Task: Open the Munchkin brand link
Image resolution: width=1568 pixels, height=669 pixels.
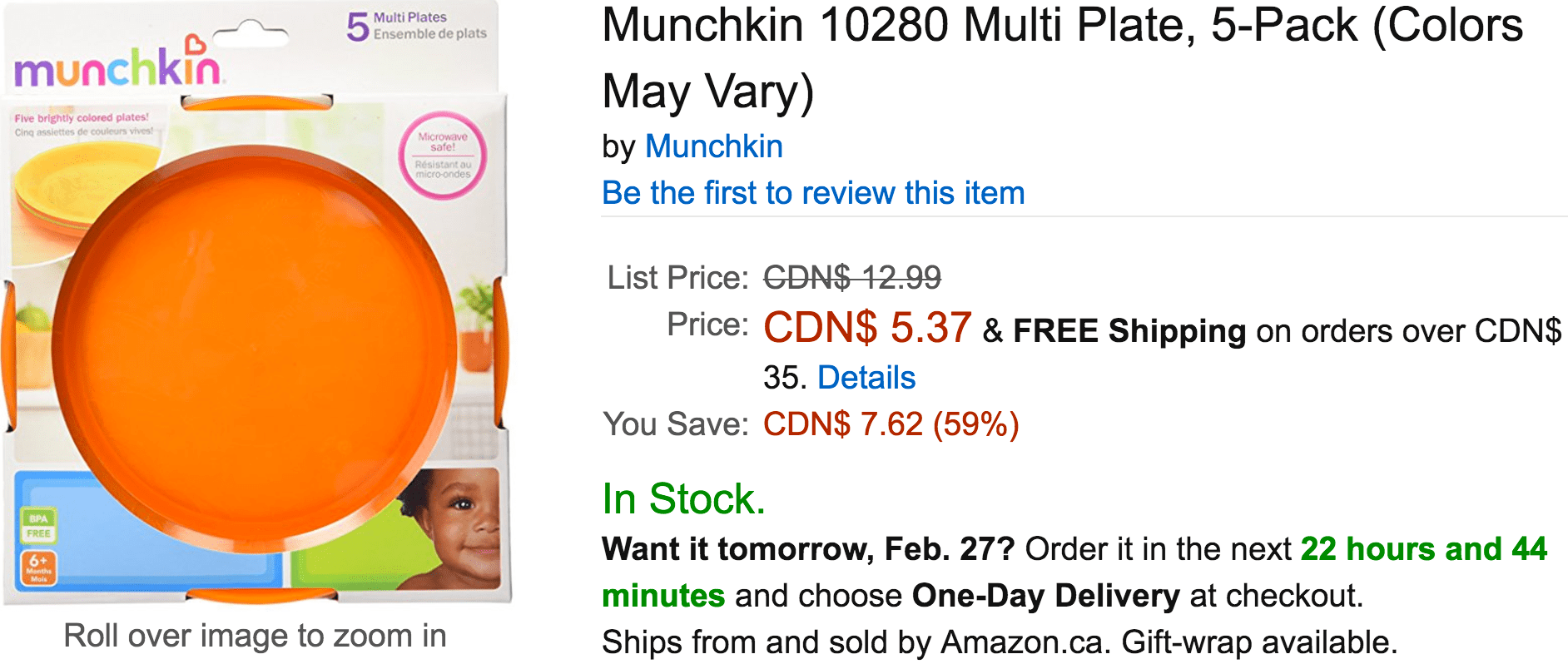Action: tap(713, 146)
